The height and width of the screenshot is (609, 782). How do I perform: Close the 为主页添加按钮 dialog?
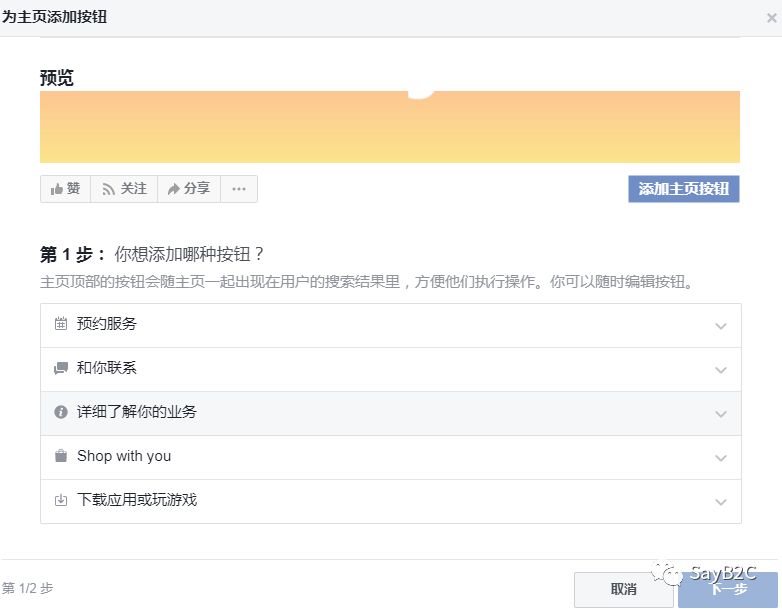point(772,18)
